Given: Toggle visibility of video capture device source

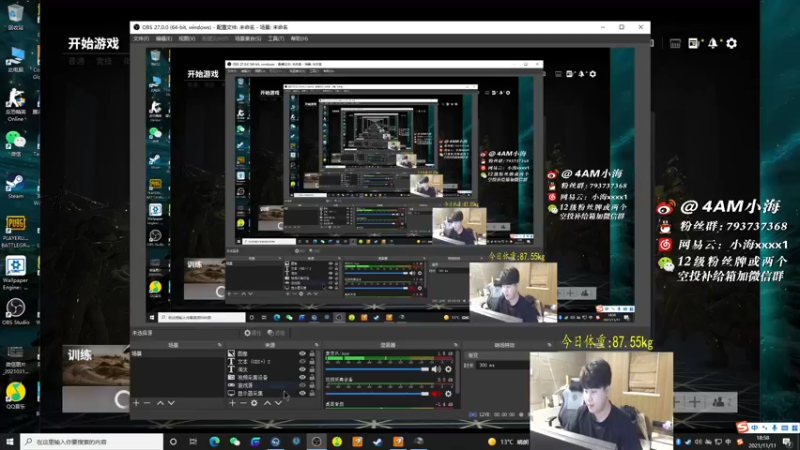Looking at the screenshot, I should pyautogui.click(x=303, y=377).
